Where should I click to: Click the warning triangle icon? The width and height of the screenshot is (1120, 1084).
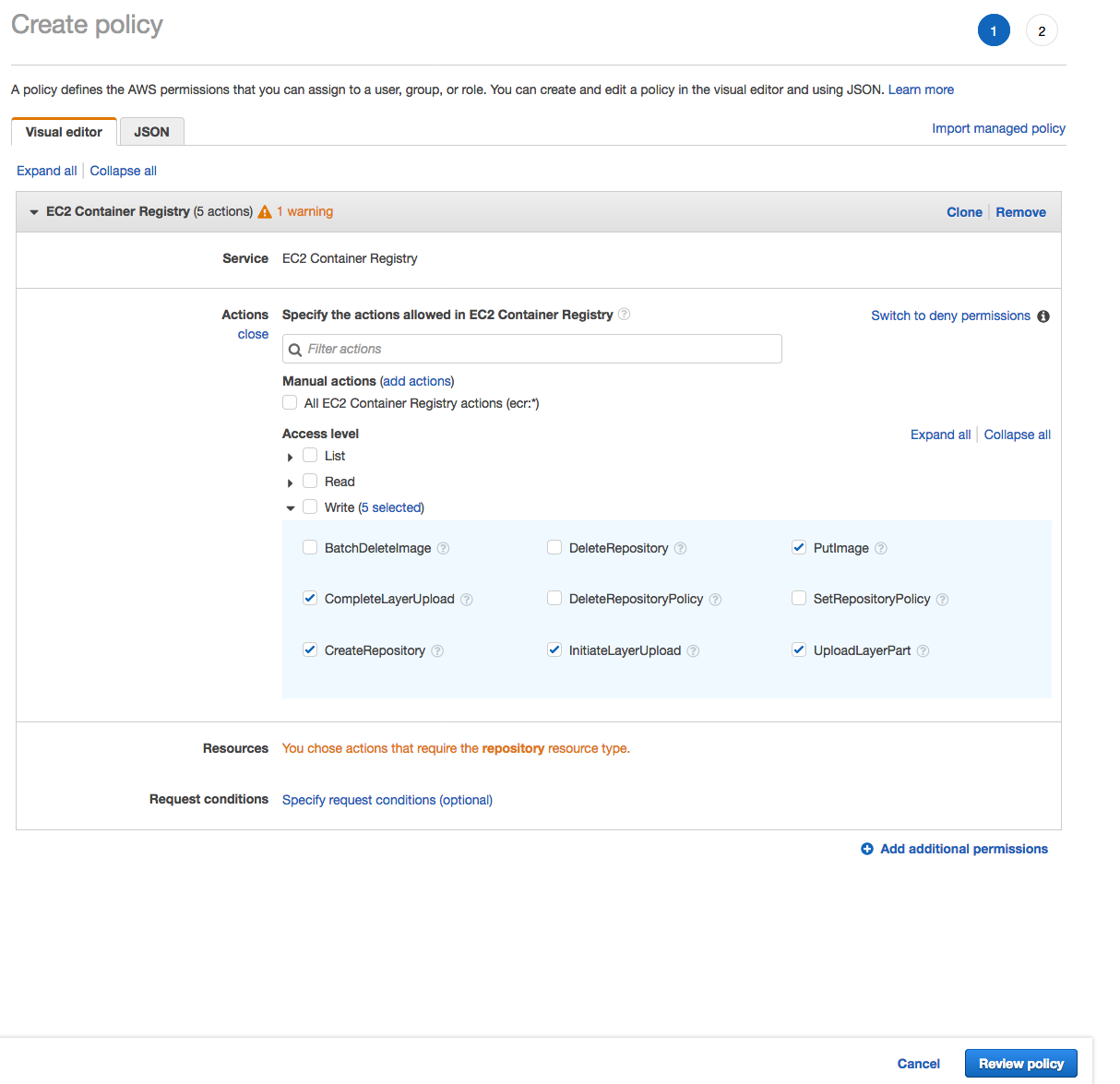[x=265, y=211]
